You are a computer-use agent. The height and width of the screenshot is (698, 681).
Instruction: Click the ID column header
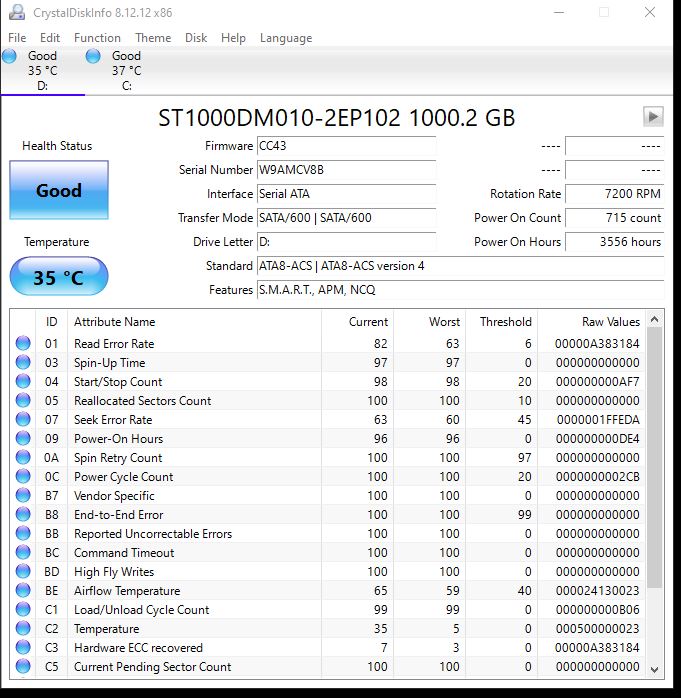pos(52,322)
